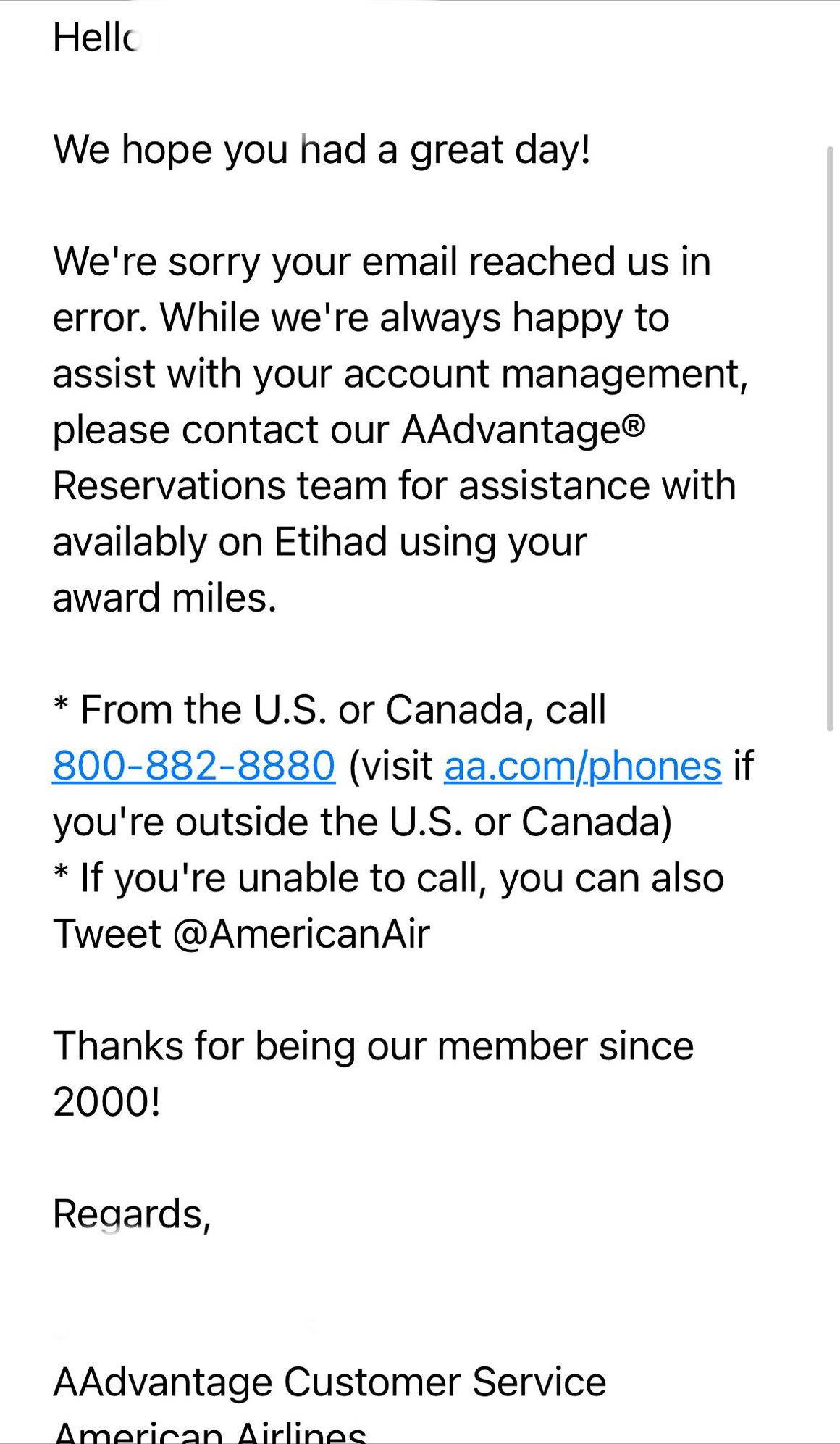840x1444 pixels.
Task: Click the "Reservations team" text
Action: click(x=220, y=485)
